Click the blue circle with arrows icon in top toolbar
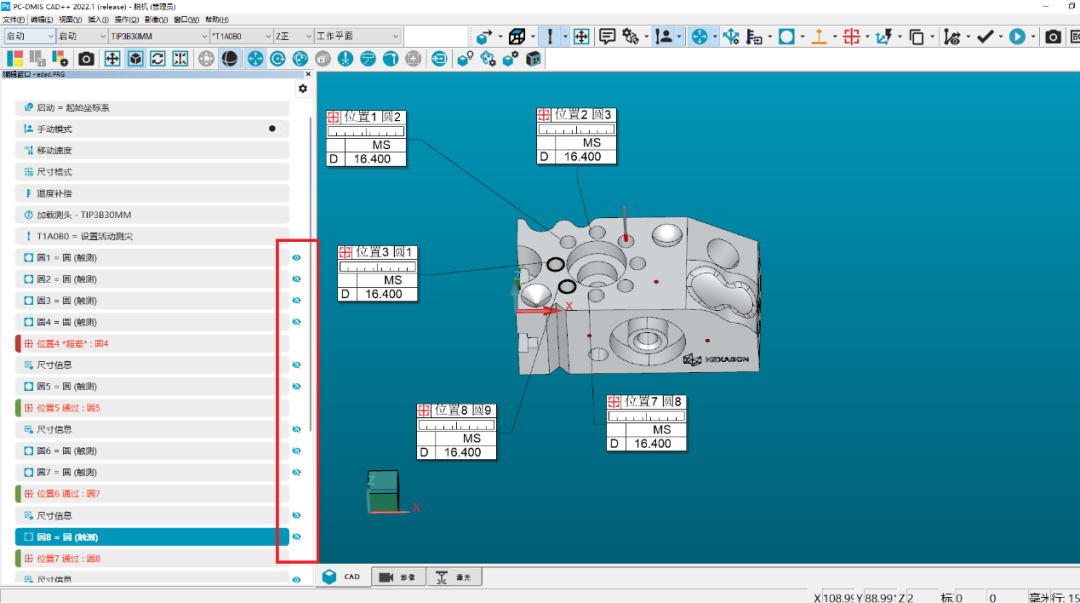Screen dimensions: 1080x603 699,37
